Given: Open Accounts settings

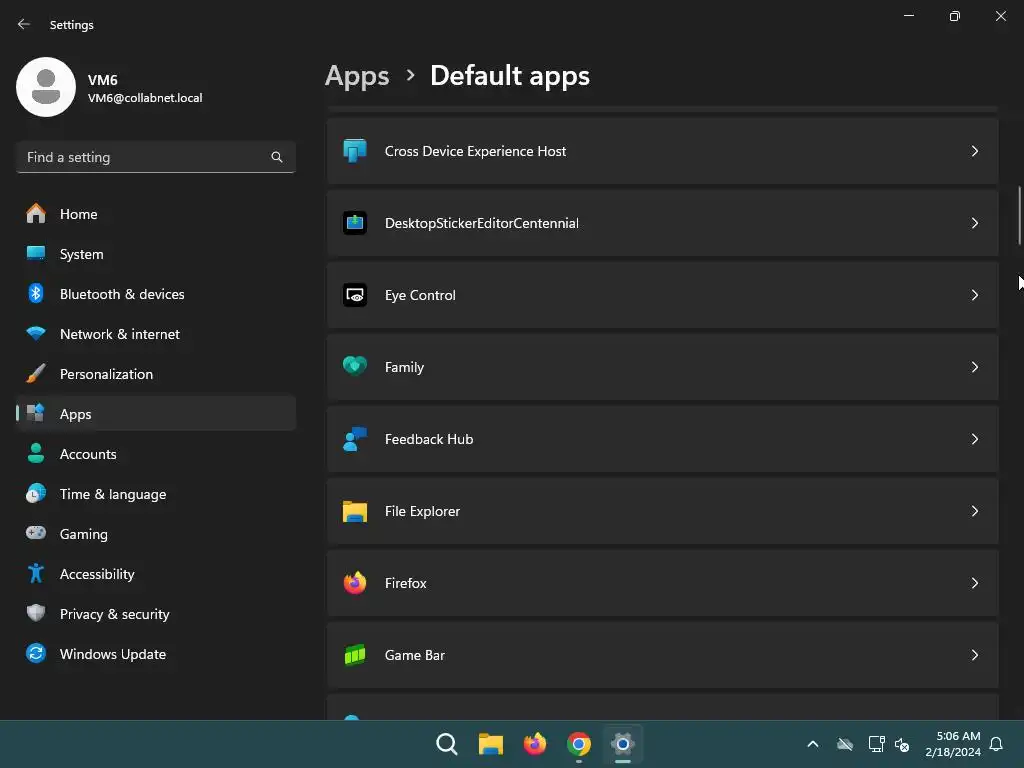Looking at the screenshot, I should click(156, 454).
